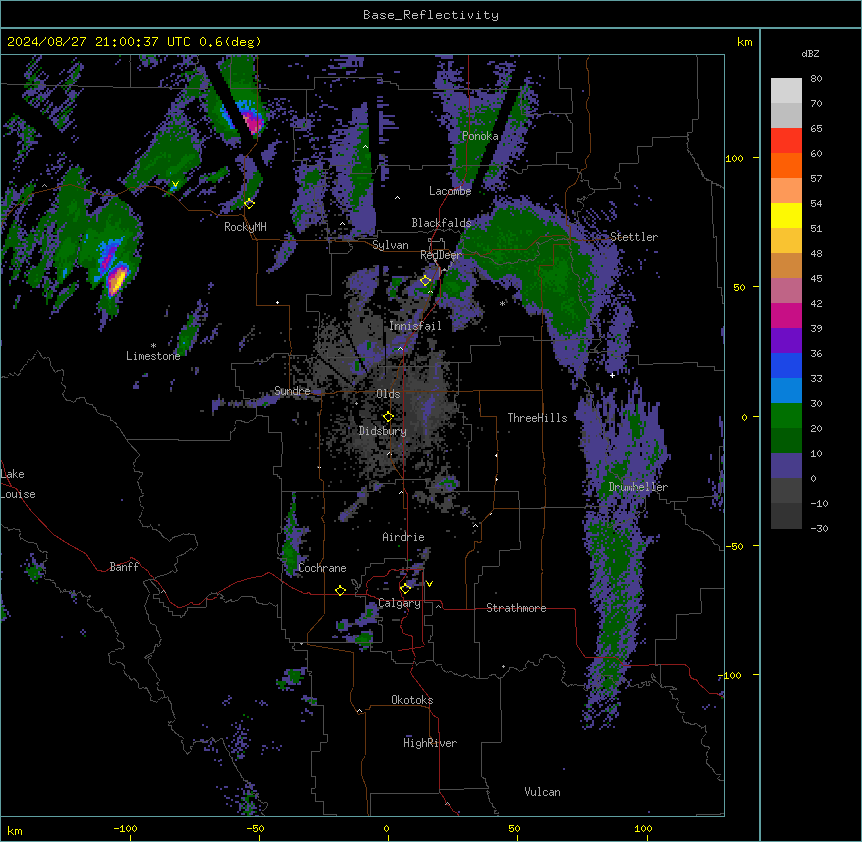
Task: Click the Banff label
Action: coord(124,567)
